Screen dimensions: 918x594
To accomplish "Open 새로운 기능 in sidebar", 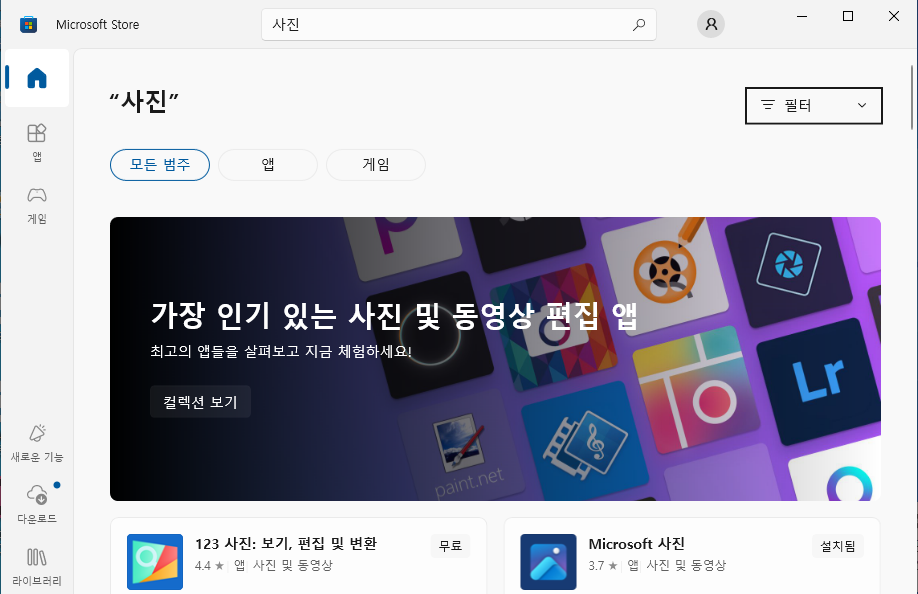I will (x=37, y=443).
